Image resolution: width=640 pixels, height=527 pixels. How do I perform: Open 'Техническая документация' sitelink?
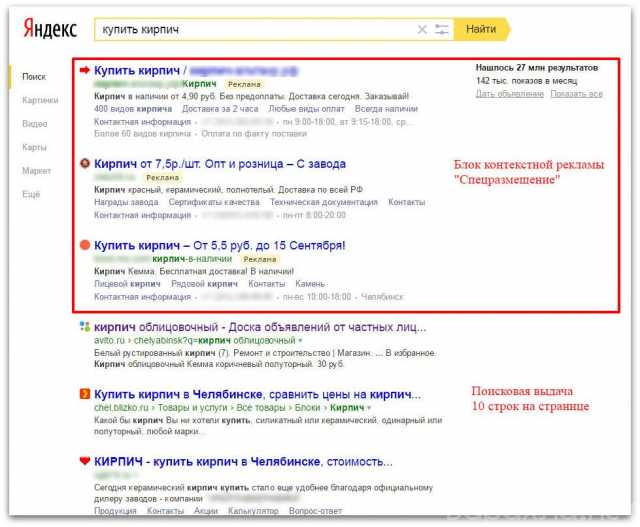[324, 202]
